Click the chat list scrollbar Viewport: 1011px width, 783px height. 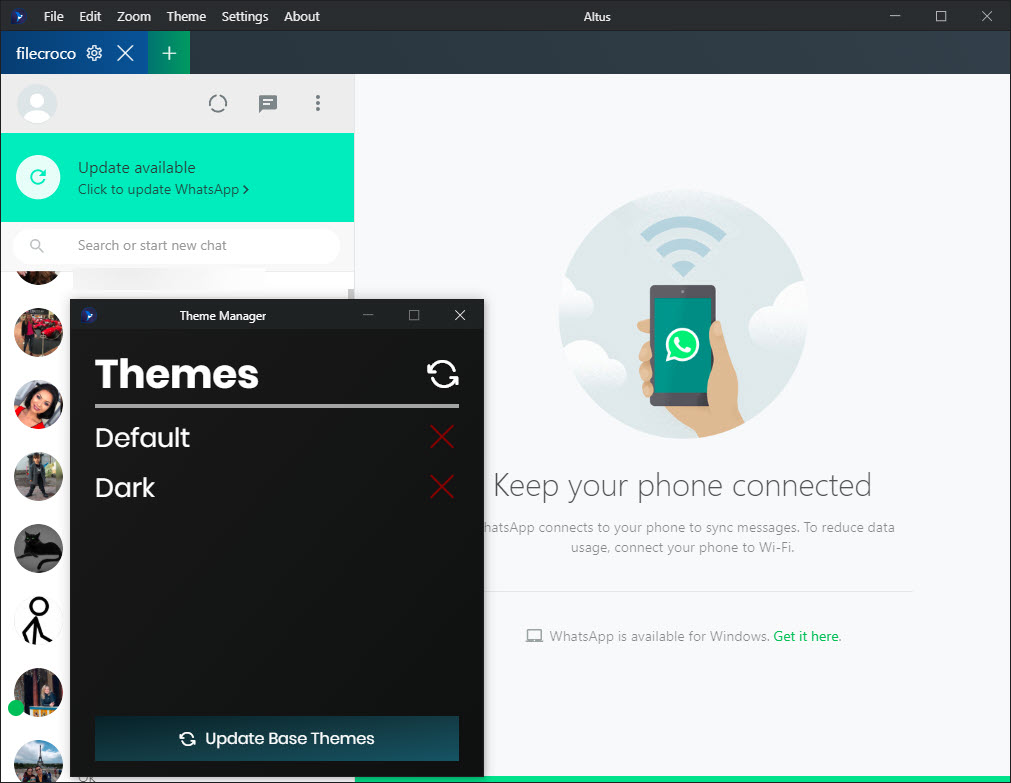[351, 294]
